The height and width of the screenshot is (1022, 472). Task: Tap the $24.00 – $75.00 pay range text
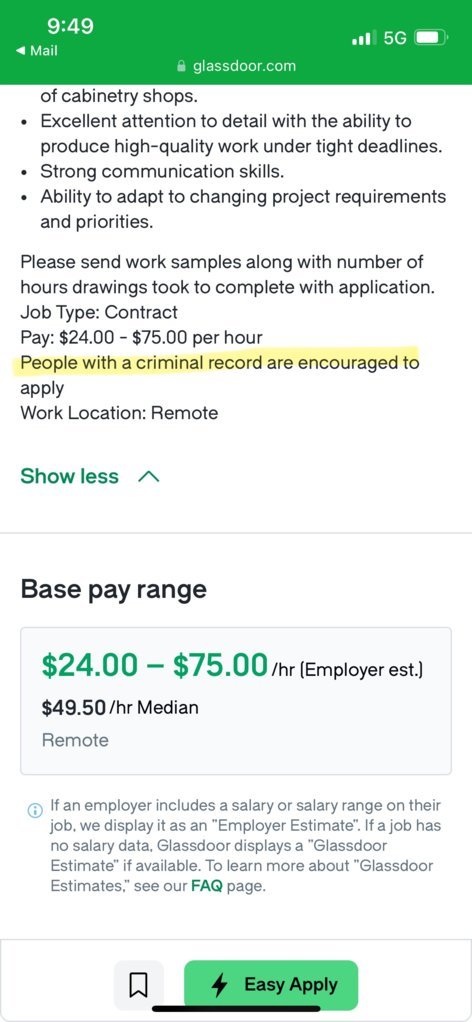coord(155,665)
